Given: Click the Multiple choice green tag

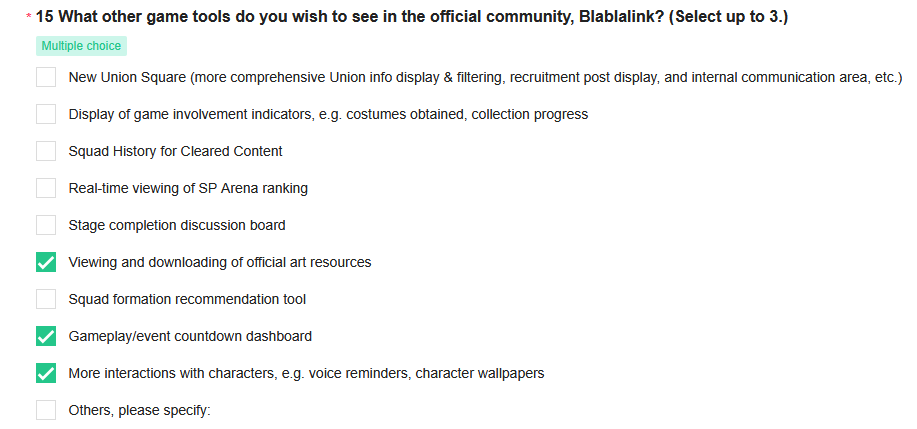Looking at the screenshot, I should 81,46.
